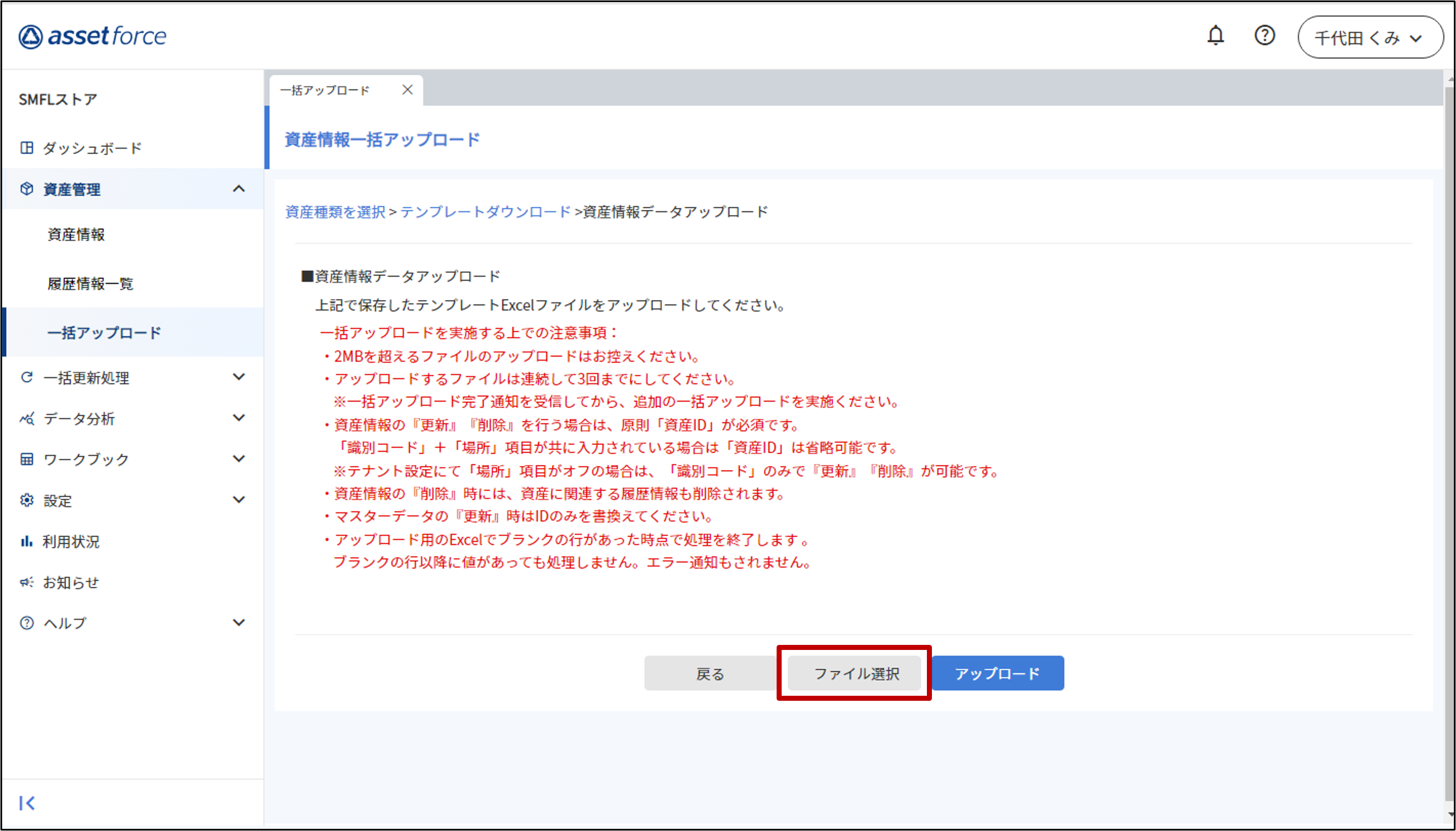Collapse sidebar with bottom-left arrow icon
Viewport: 1456px width, 831px height.
click(26, 803)
